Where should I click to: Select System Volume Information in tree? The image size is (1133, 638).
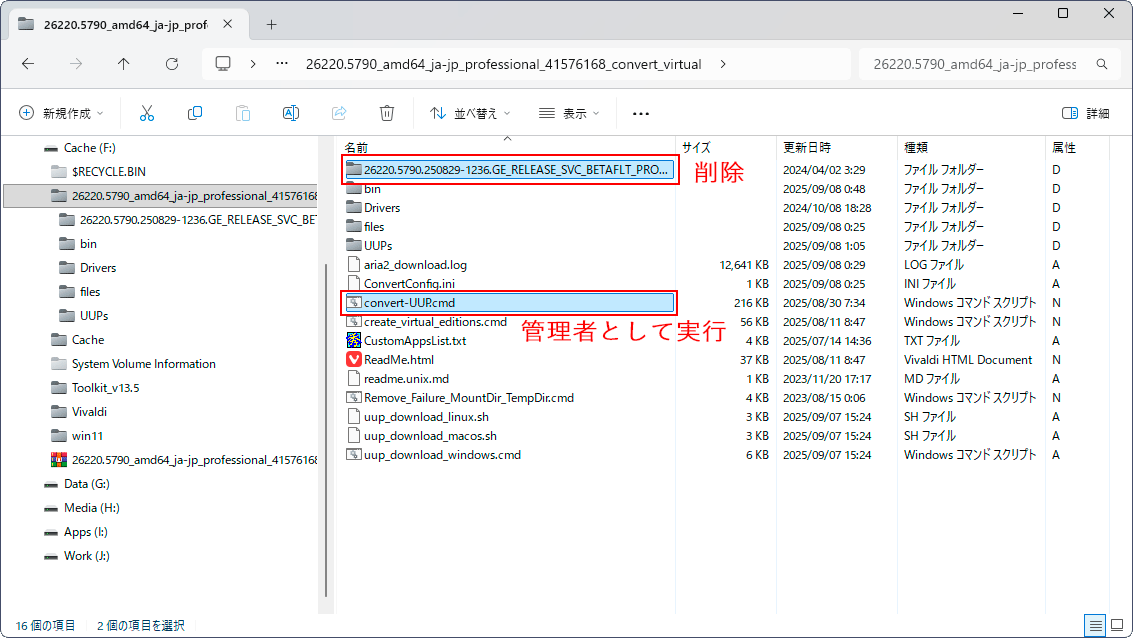coord(143,364)
